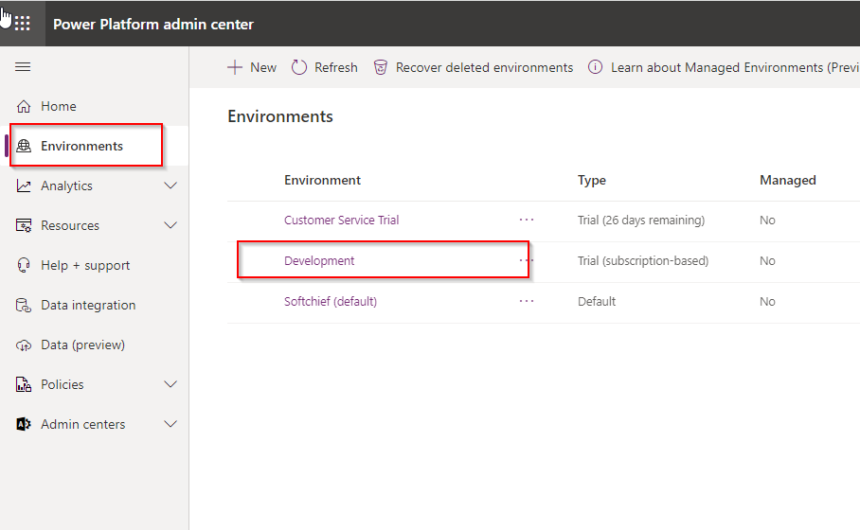Click the Refresh button label
860x530 pixels.
pyautogui.click(x=336, y=67)
